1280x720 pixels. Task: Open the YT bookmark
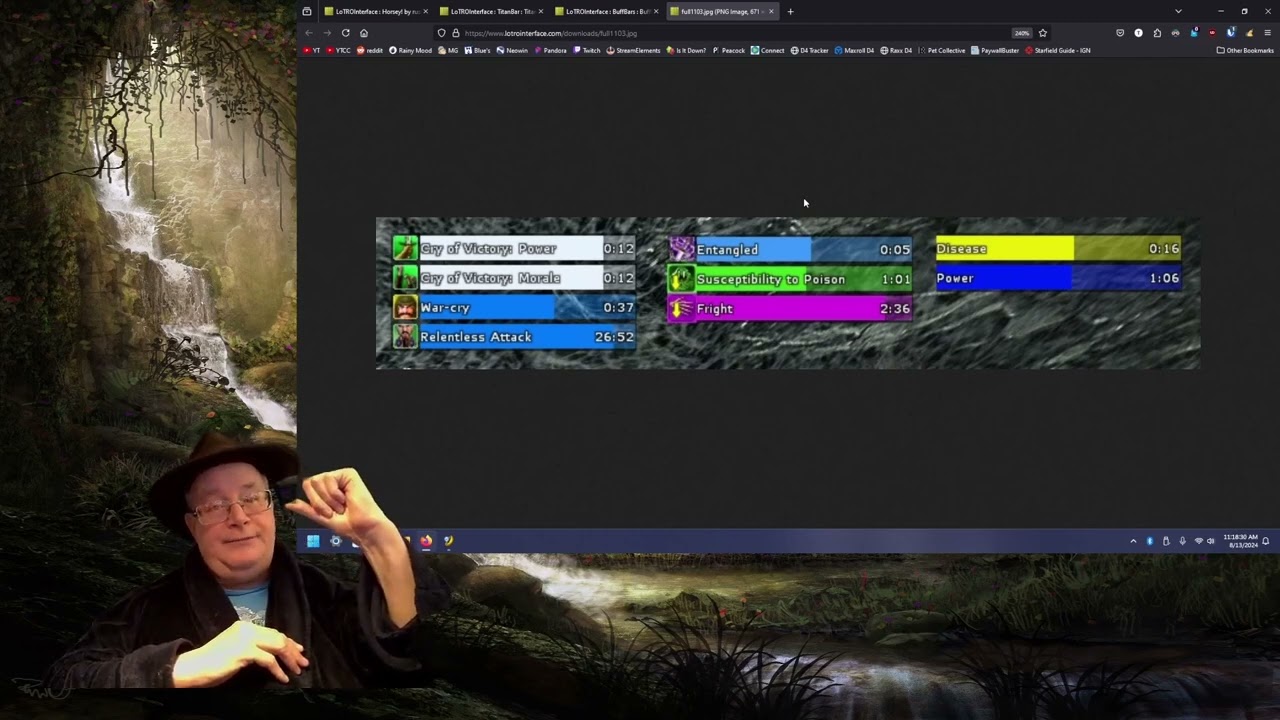pos(312,50)
